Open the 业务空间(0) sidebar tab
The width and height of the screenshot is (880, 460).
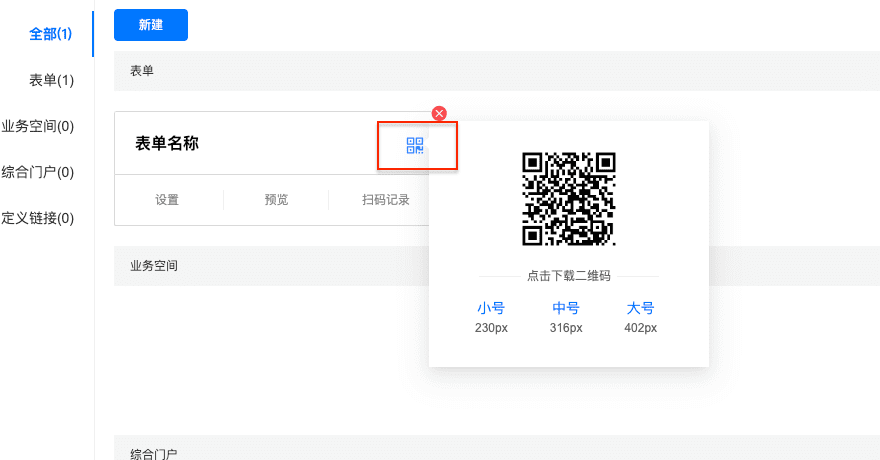coord(38,126)
